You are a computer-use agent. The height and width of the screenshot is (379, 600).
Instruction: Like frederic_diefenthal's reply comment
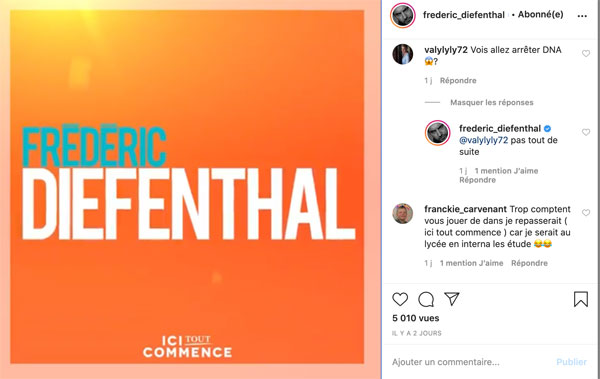pos(586,132)
